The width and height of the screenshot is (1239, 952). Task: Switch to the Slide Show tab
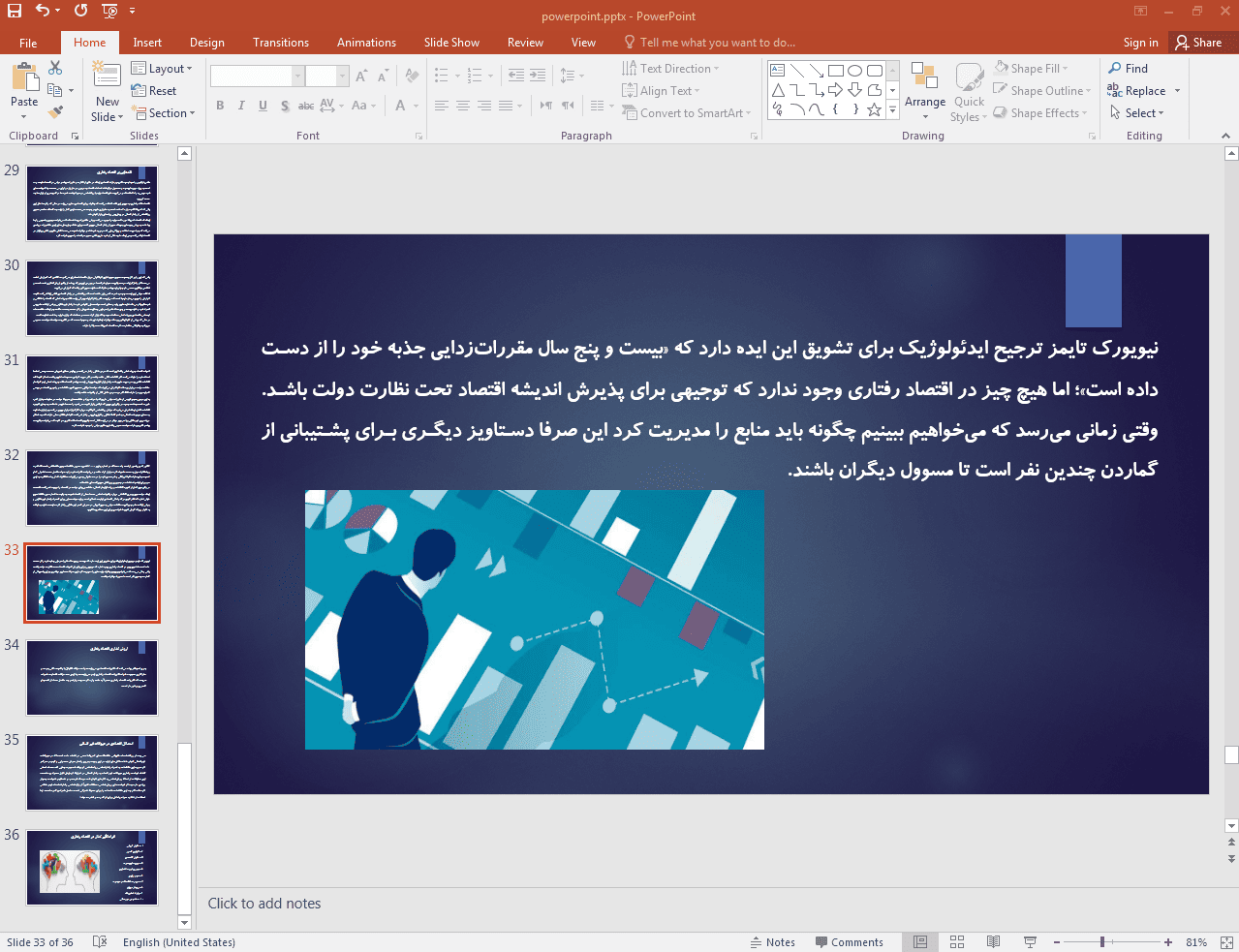pyautogui.click(x=451, y=43)
